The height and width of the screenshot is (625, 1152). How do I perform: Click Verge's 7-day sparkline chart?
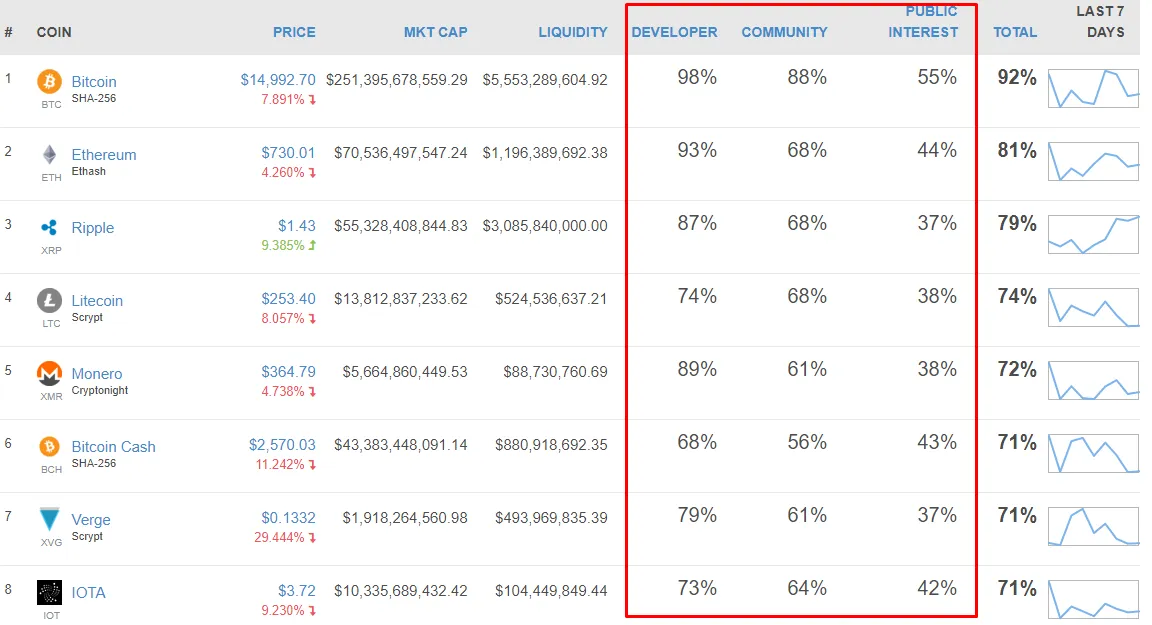(x=1093, y=526)
